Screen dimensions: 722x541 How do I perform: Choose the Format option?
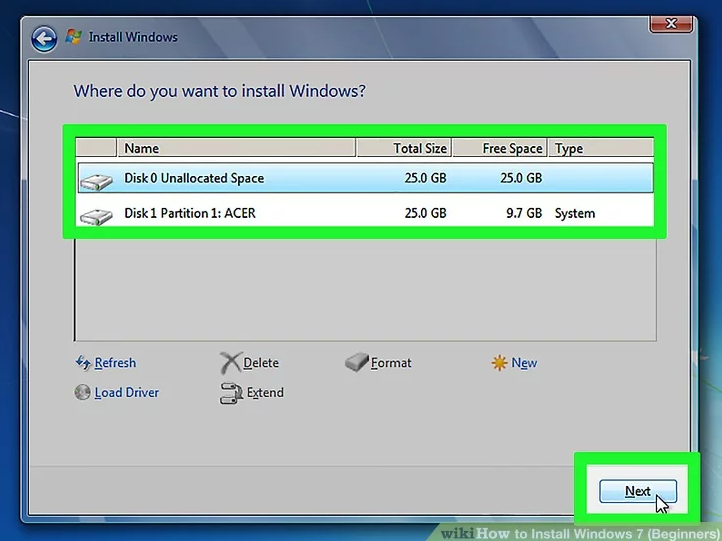pyautogui.click(x=391, y=363)
